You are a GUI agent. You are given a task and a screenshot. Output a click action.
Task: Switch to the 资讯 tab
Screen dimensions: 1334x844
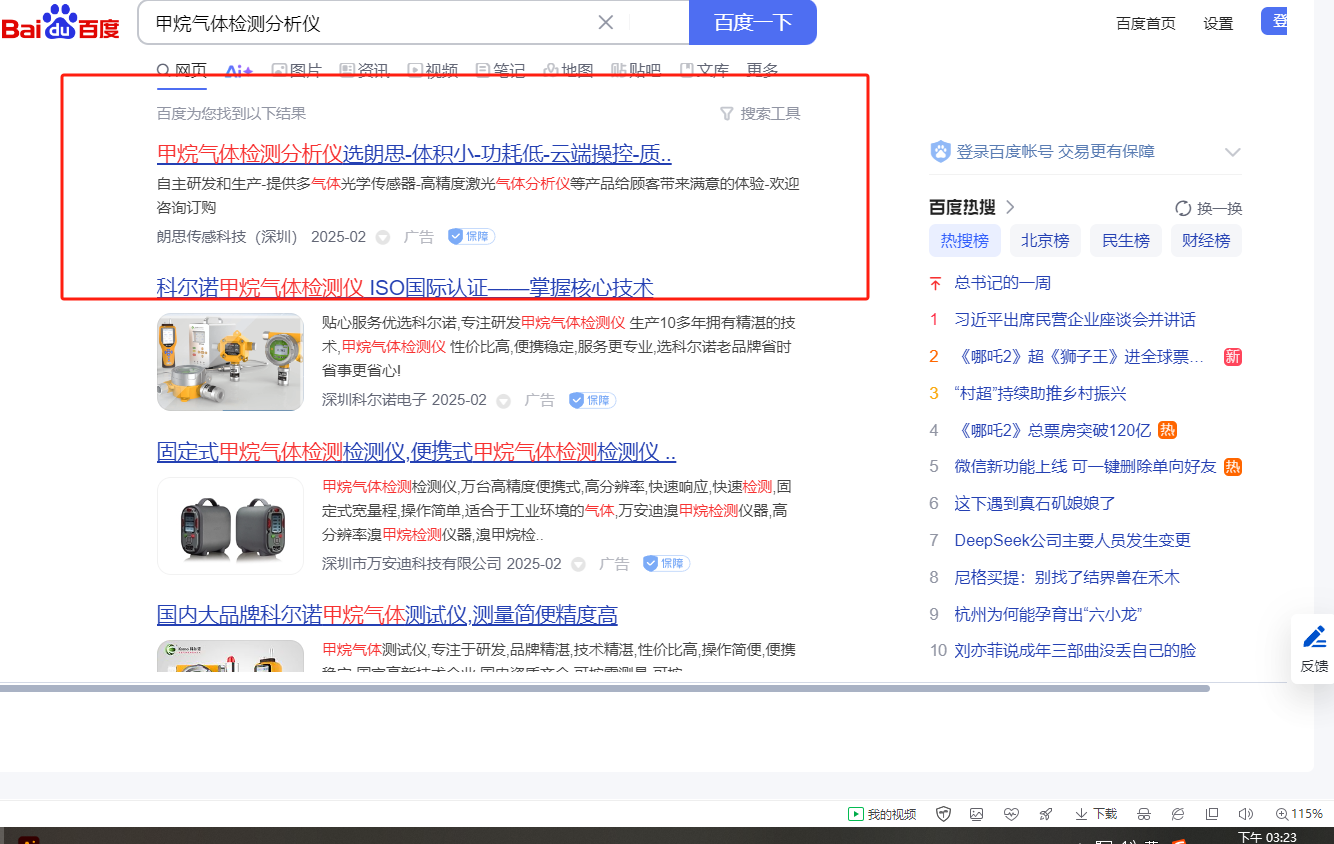(364, 70)
